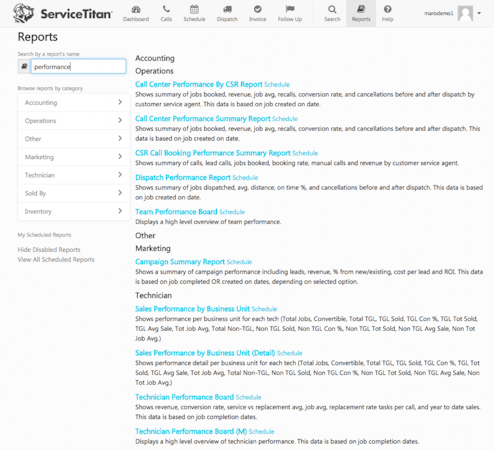The width and height of the screenshot is (494, 450).
Task: Select the Technician category label
Action: pyautogui.click(x=40, y=175)
